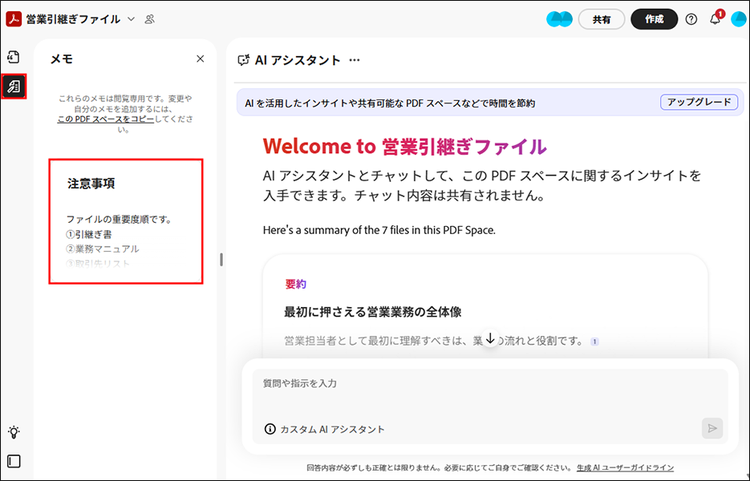Click the 共有 share button
This screenshot has width=750, height=481.
click(x=602, y=19)
